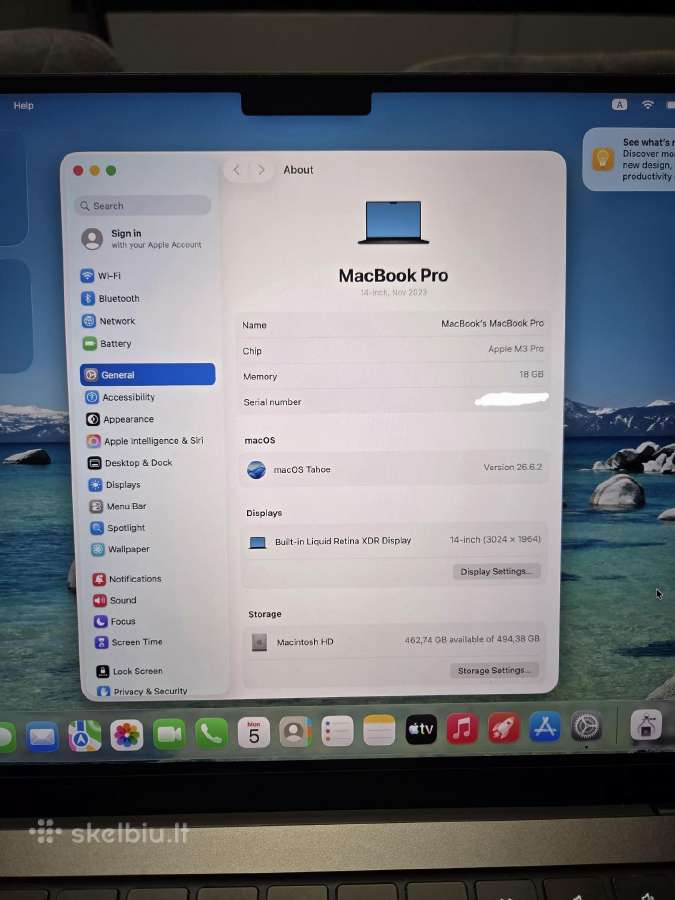This screenshot has height=900, width=675.
Task: Click the input source menu bar icon
Action: (x=619, y=104)
